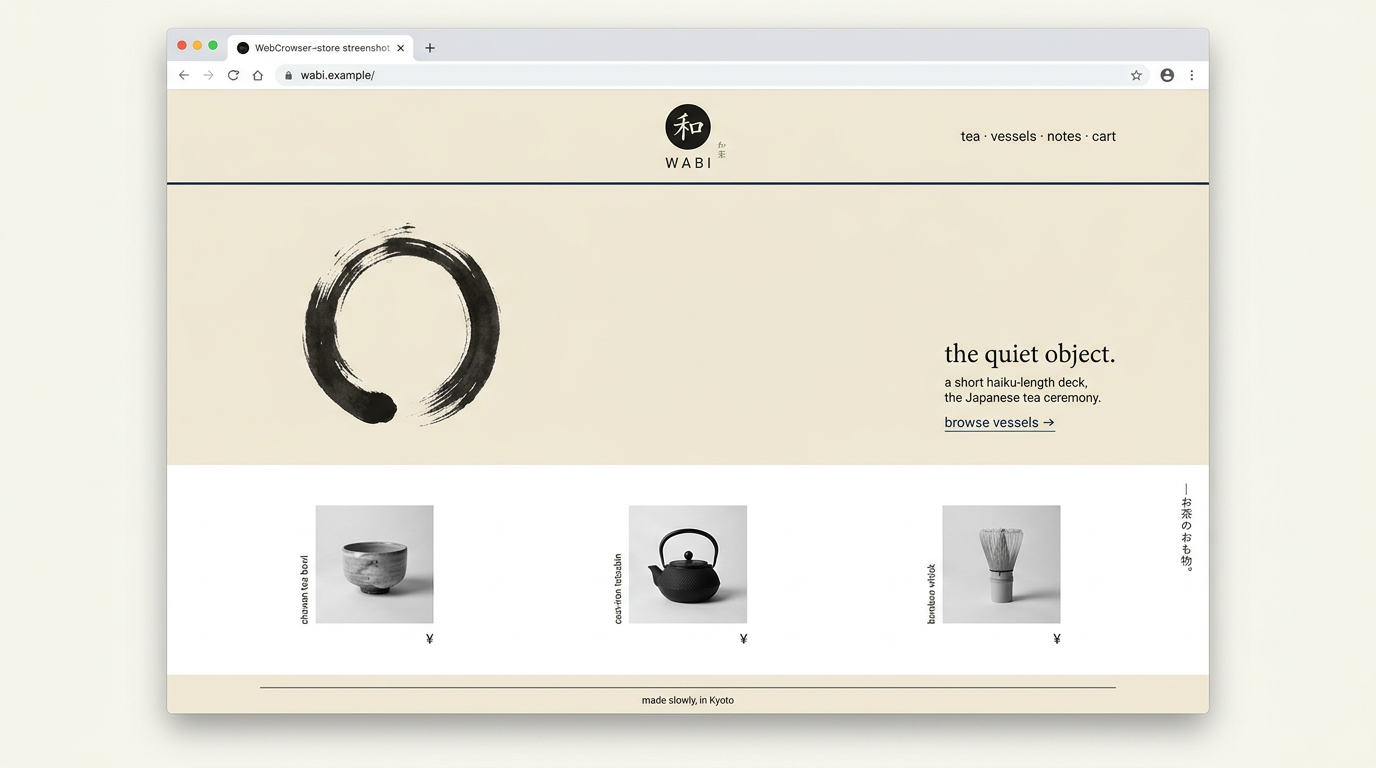Click the enso brush circle artwork

(400, 325)
